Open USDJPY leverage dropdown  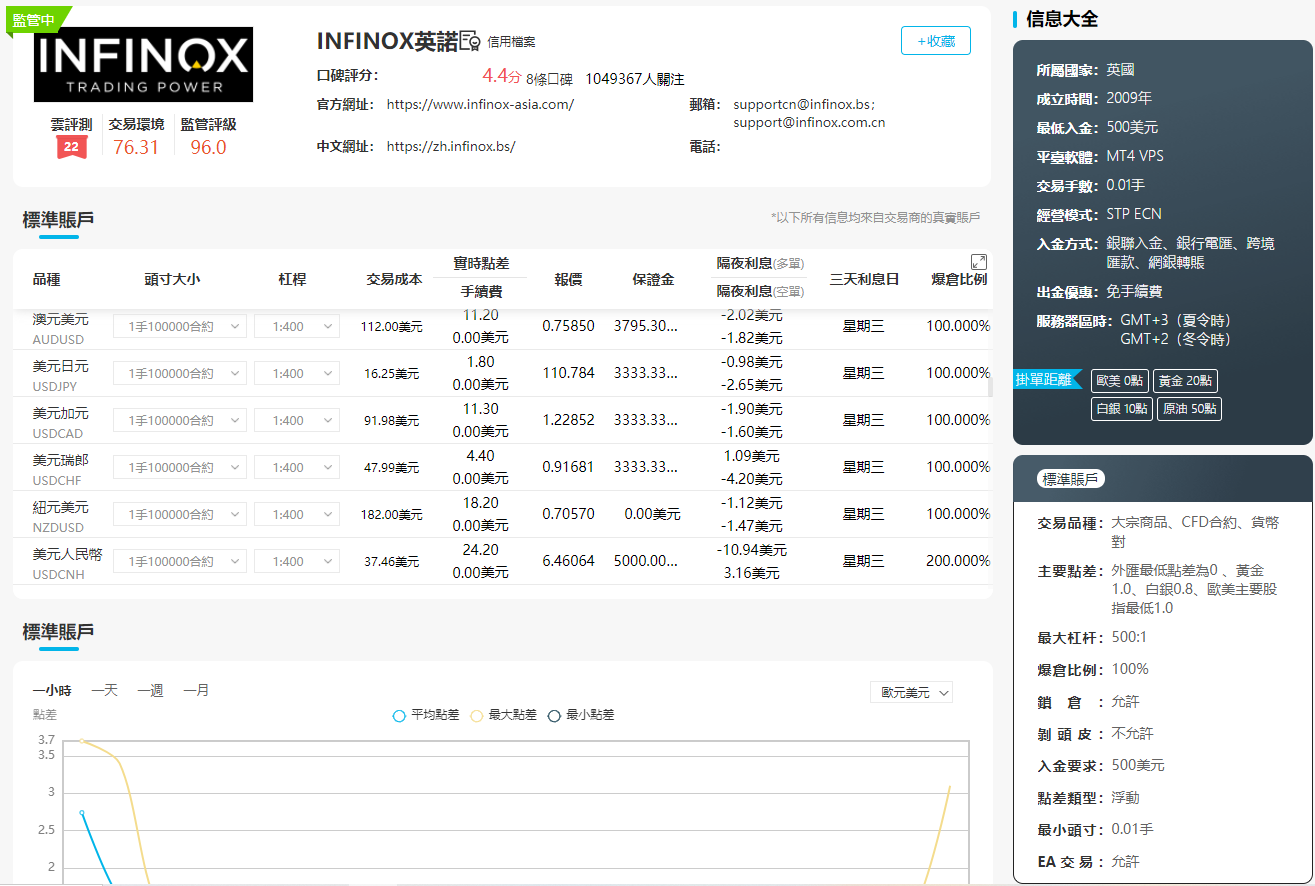297,373
